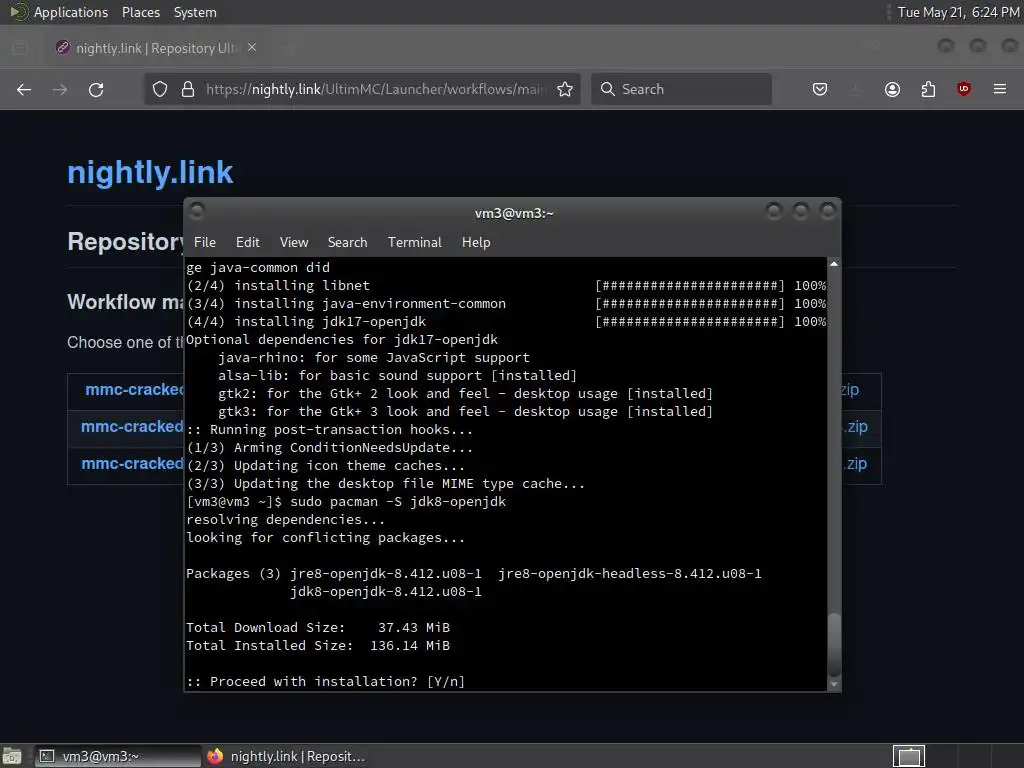Click the terminal scrollbar thumb
This screenshot has width=1024, height=768.
pos(834,645)
